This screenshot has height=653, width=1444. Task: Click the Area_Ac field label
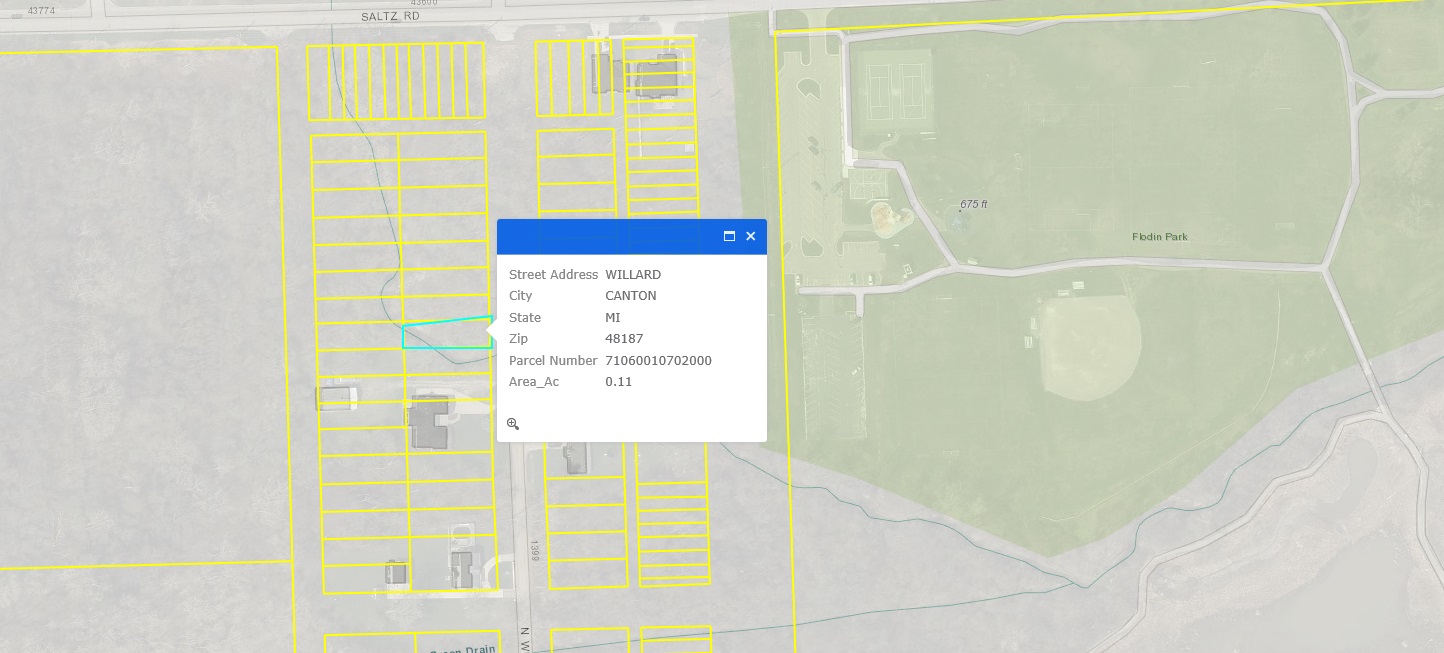click(x=534, y=382)
